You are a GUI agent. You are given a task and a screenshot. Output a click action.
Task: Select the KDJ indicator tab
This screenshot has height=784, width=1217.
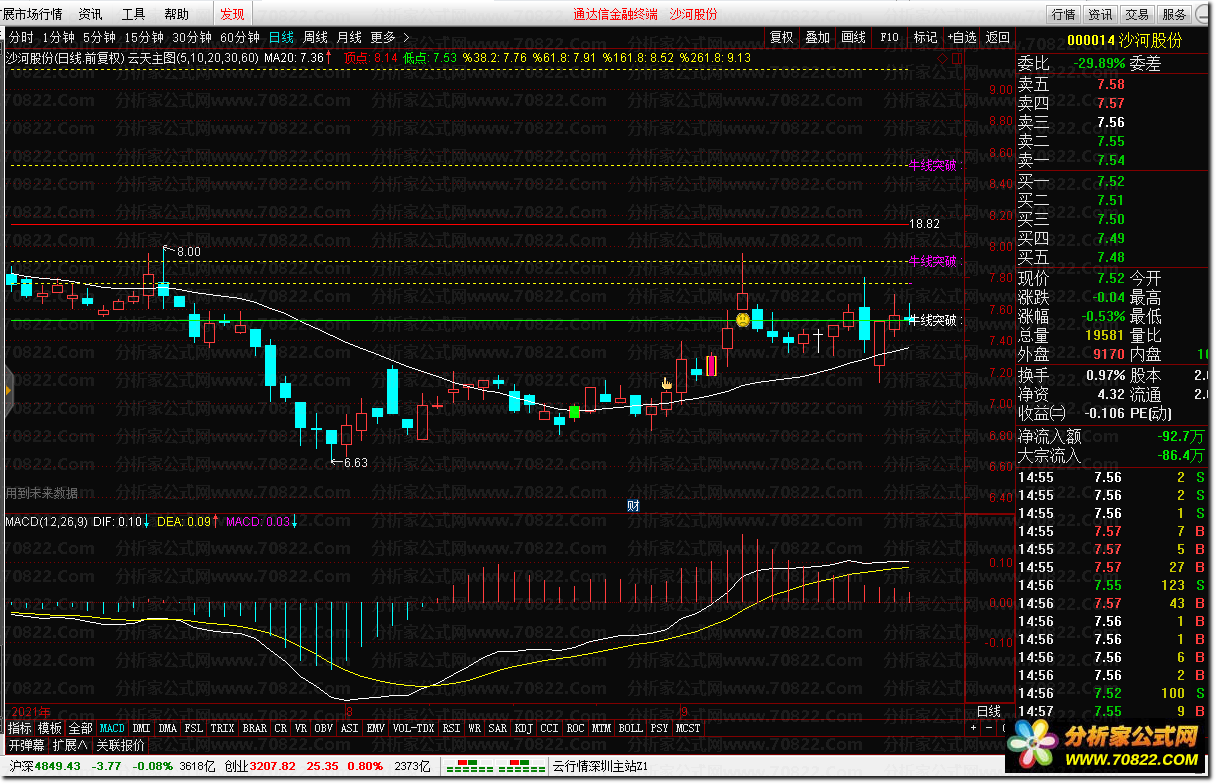tap(523, 728)
